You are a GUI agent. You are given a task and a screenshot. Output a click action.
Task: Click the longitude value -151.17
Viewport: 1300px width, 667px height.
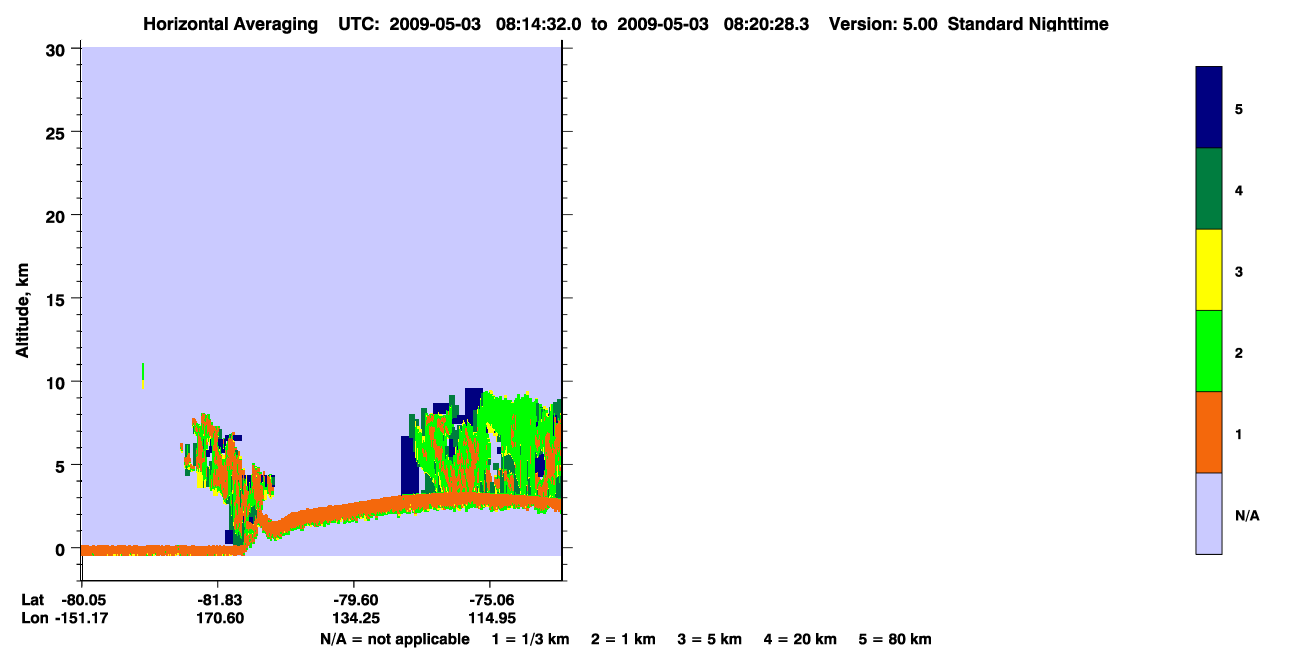[x=81, y=618]
